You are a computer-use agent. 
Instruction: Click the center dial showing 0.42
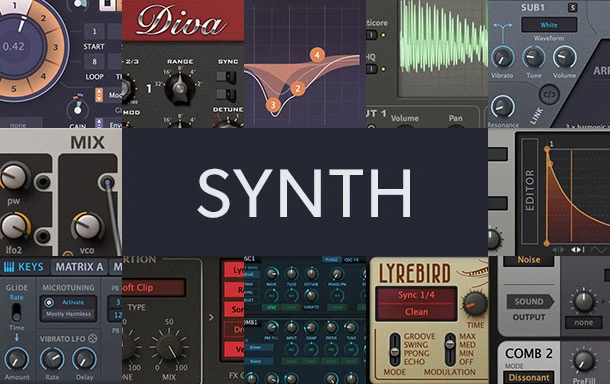tap(13, 47)
